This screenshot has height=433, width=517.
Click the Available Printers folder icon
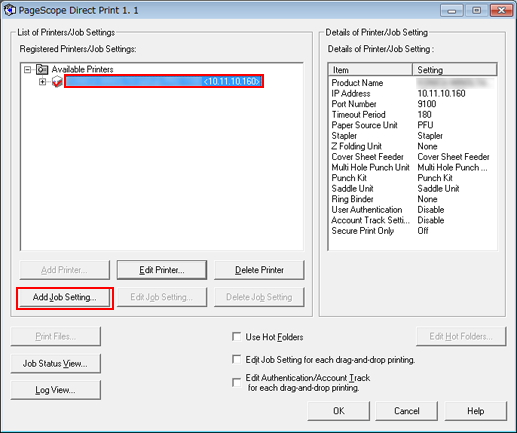(x=42, y=69)
